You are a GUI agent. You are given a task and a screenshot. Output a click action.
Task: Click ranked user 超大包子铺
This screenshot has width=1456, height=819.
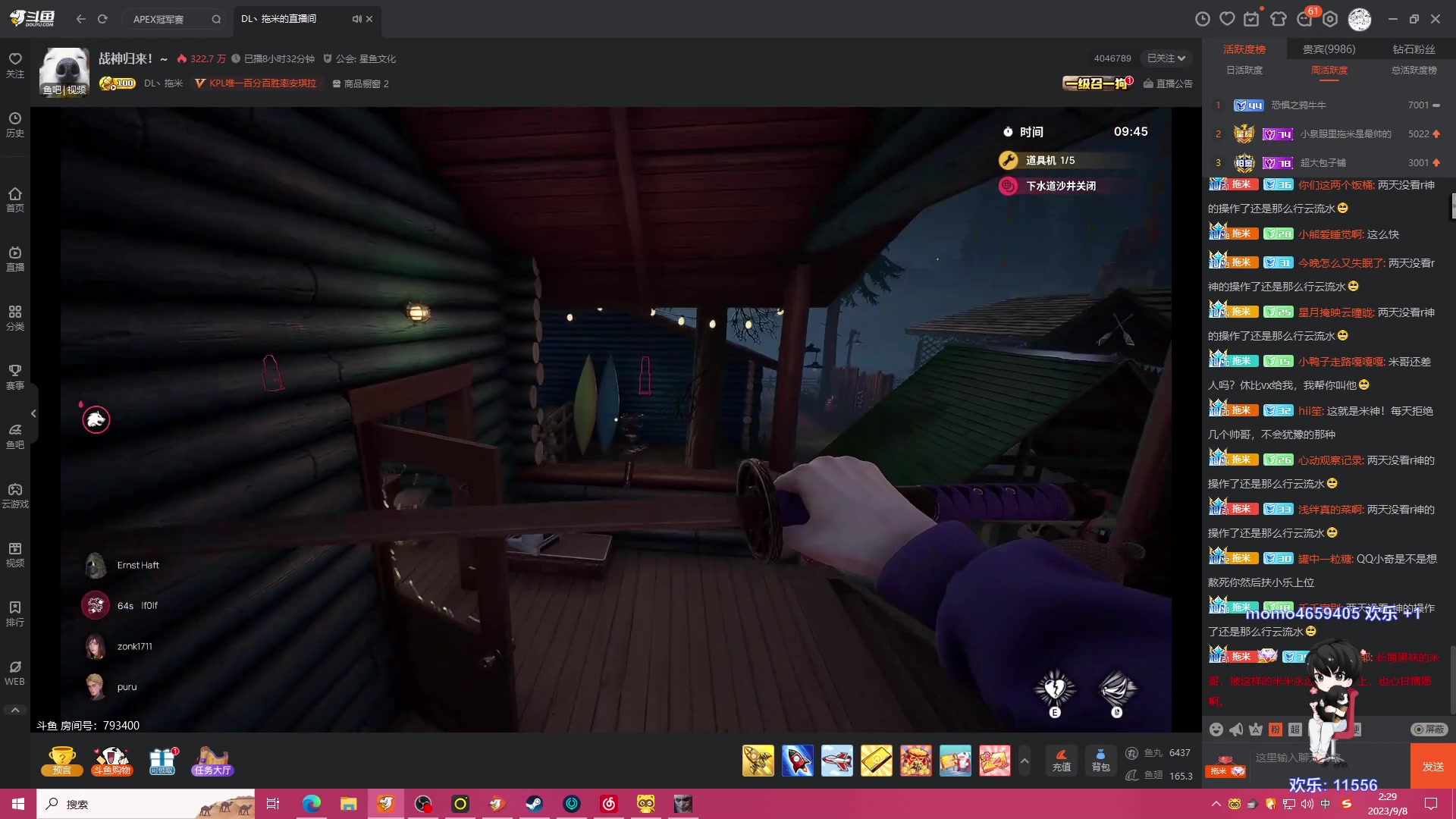pos(1323,163)
